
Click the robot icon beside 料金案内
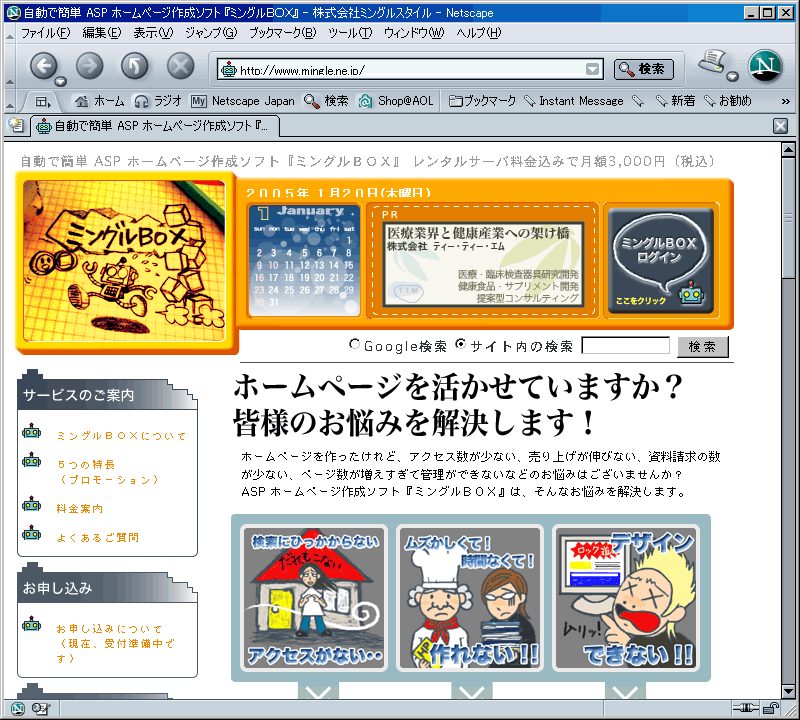click(x=32, y=505)
